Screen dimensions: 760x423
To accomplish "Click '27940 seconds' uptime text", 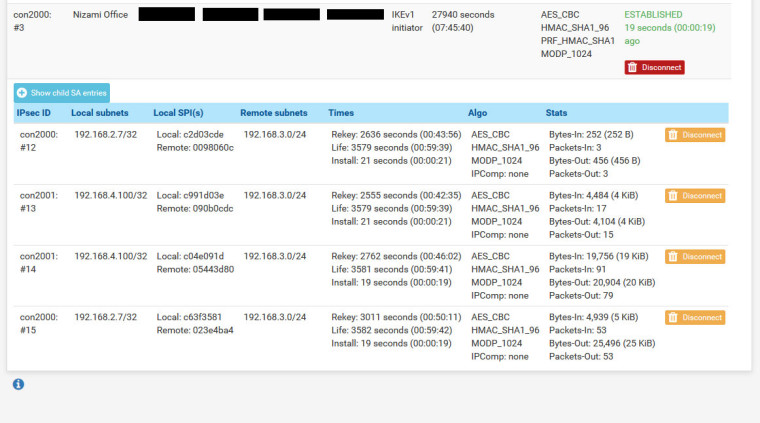I will click(x=463, y=15).
